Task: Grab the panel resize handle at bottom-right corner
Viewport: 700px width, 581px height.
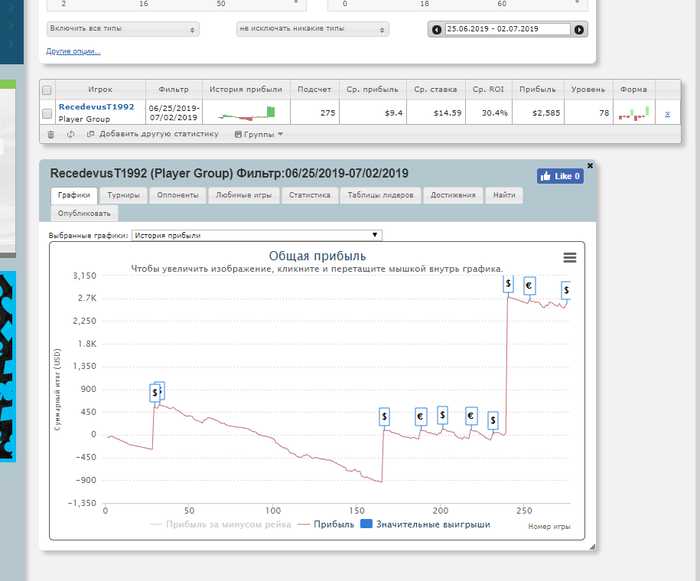Action: 592,547
